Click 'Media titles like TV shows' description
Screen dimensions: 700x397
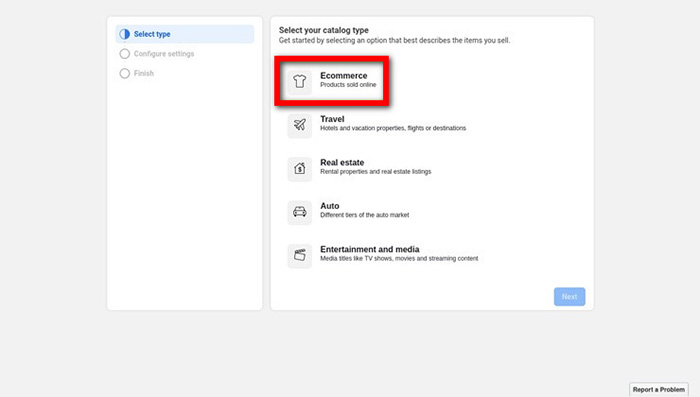pos(399,259)
